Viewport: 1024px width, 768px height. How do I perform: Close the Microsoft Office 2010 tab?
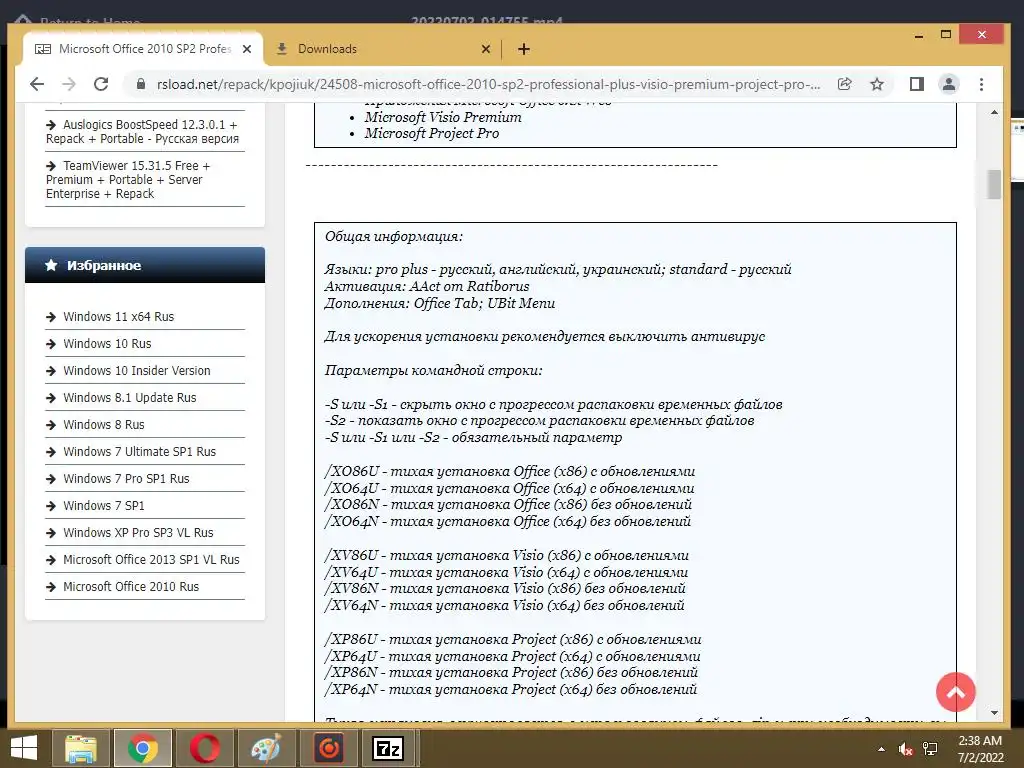[247, 49]
